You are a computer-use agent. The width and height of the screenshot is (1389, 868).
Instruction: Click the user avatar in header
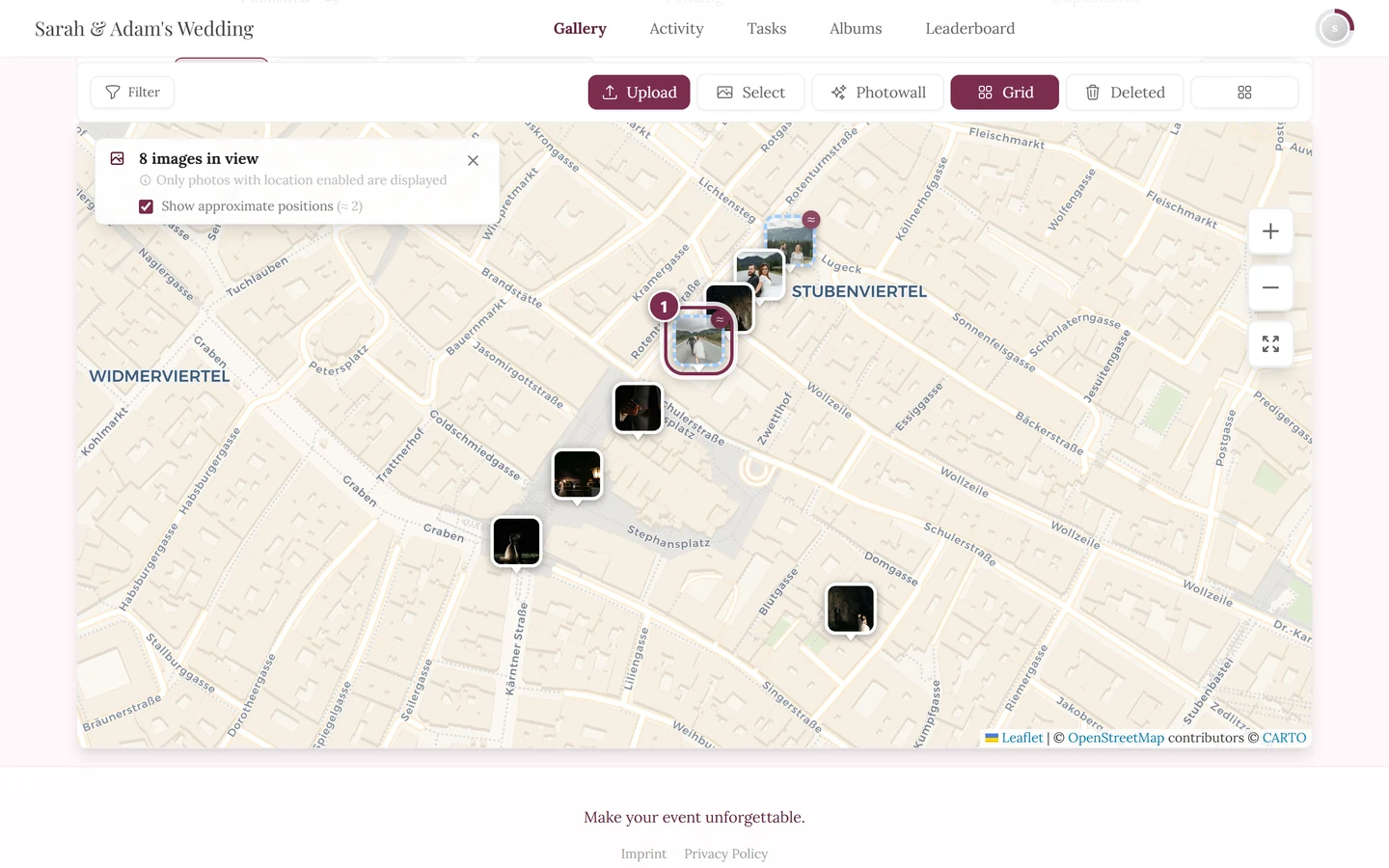[1335, 29]
